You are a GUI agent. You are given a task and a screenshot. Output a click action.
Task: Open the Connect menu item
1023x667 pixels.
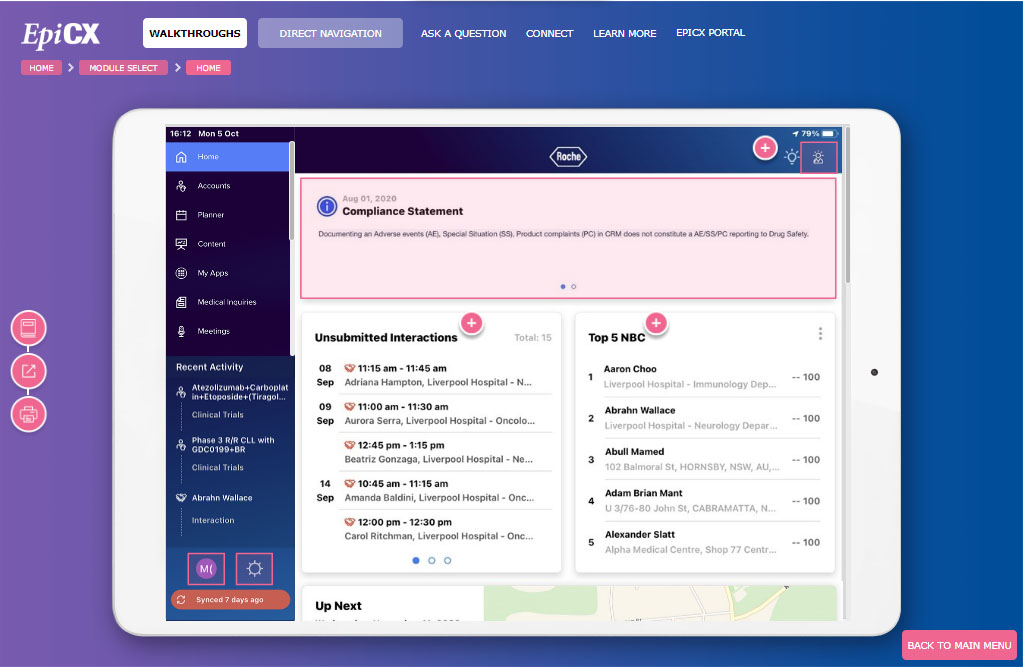[x=549, y=33]
